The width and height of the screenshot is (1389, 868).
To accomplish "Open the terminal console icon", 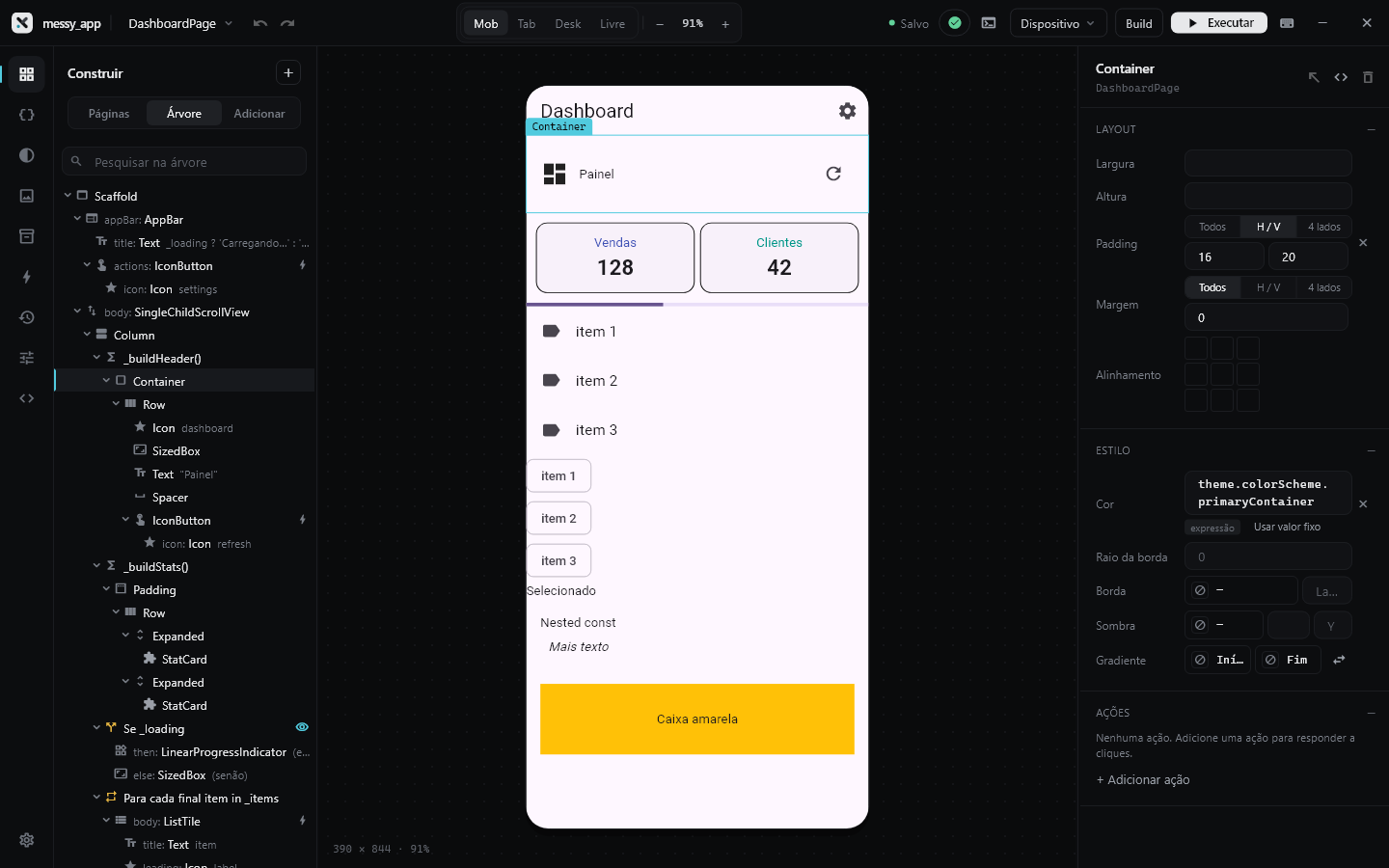I will pyautogui.click(x=989, y=23).
